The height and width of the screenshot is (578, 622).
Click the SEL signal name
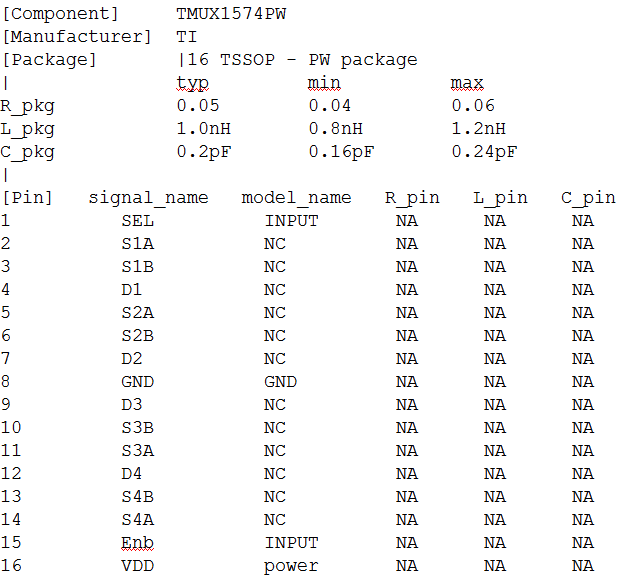[x=138, y=221]
